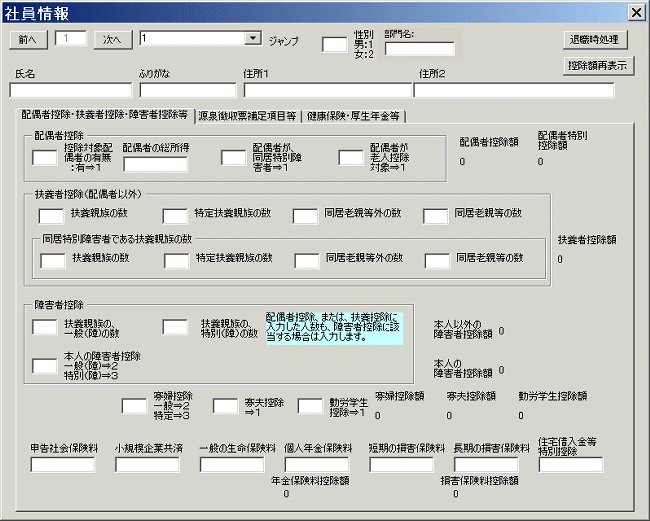Open the 健康保険・厚生年金等 tab
650x521 pixels.
click(x=355, y=115)
